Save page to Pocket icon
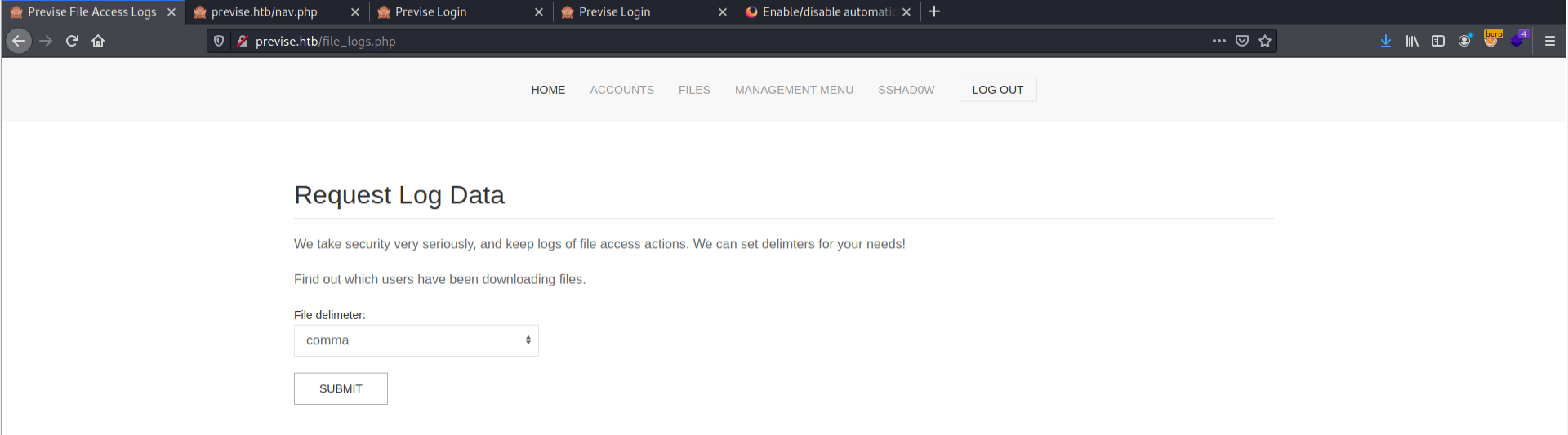The height and width of the screenshot is (435, 1568). pos(1242,41)
